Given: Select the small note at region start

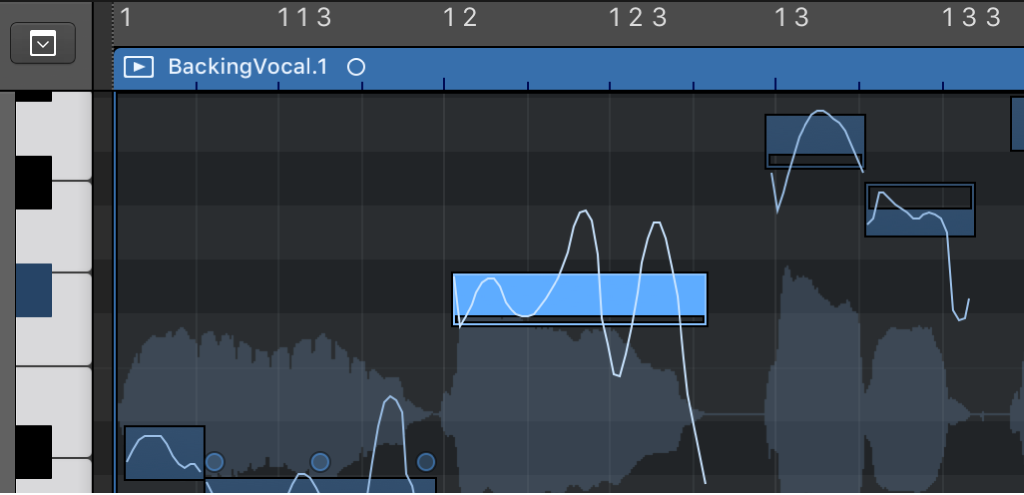Looking at the screenshot, I should tap(164, 452).
